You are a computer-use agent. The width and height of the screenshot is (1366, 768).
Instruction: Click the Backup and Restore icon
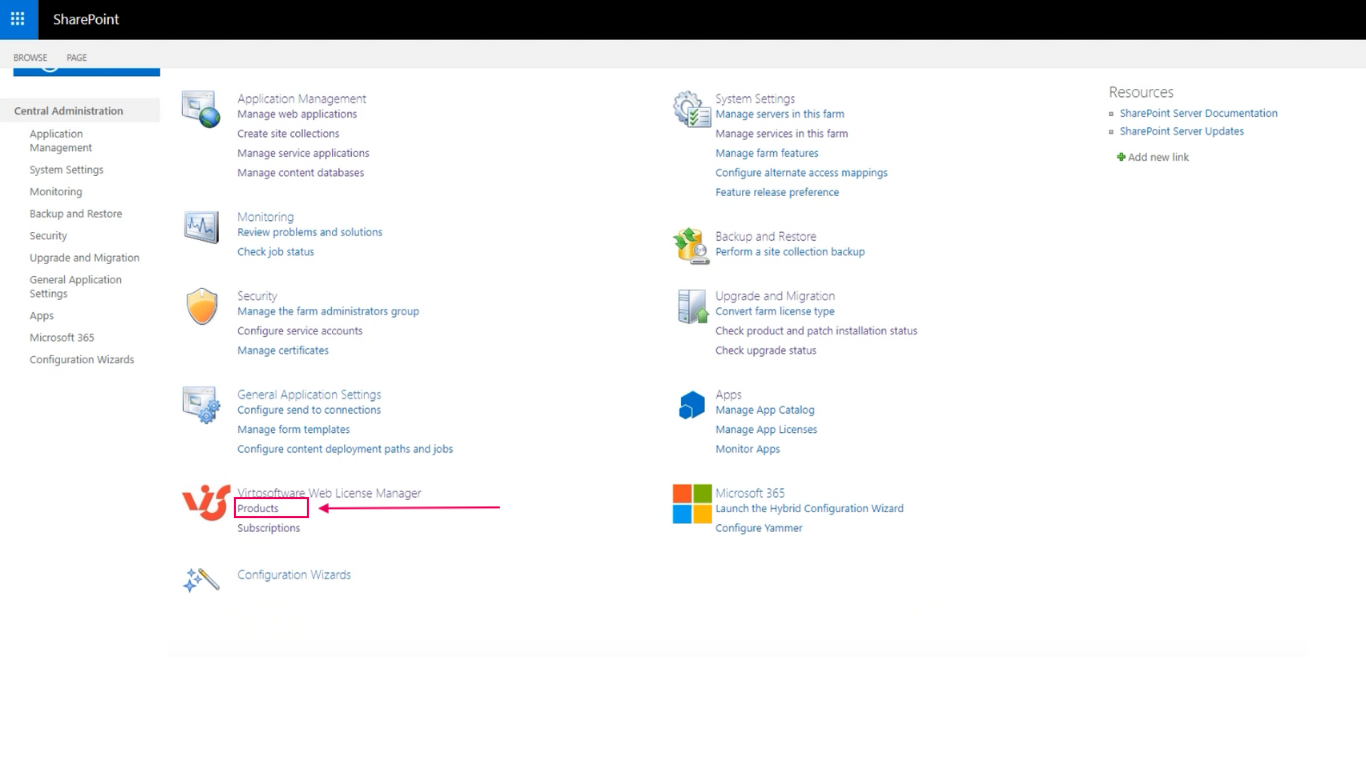(x=691, y=244)
